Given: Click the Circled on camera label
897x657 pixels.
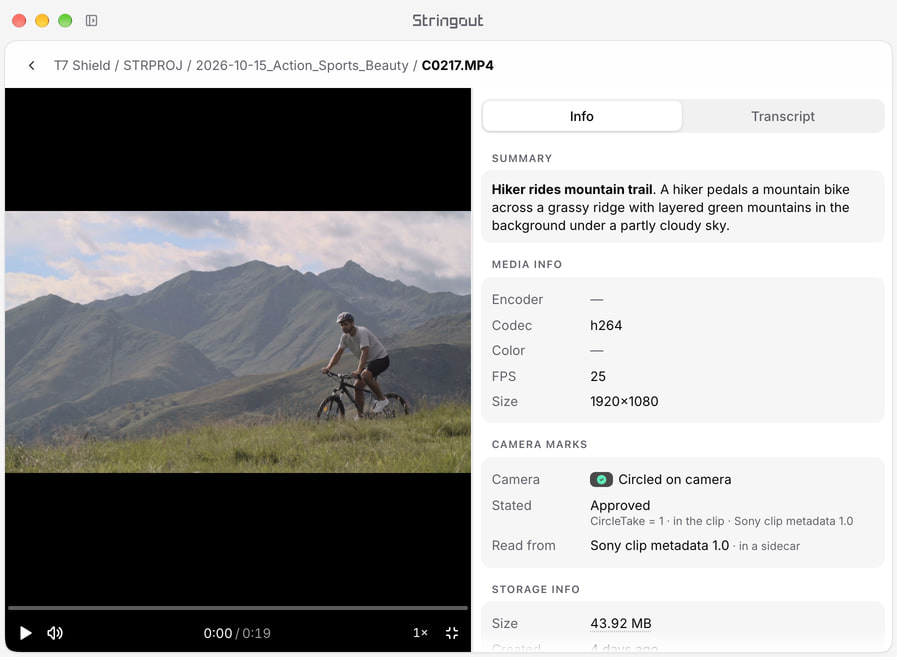Looking at the screenshot, I should coord(674,480).
